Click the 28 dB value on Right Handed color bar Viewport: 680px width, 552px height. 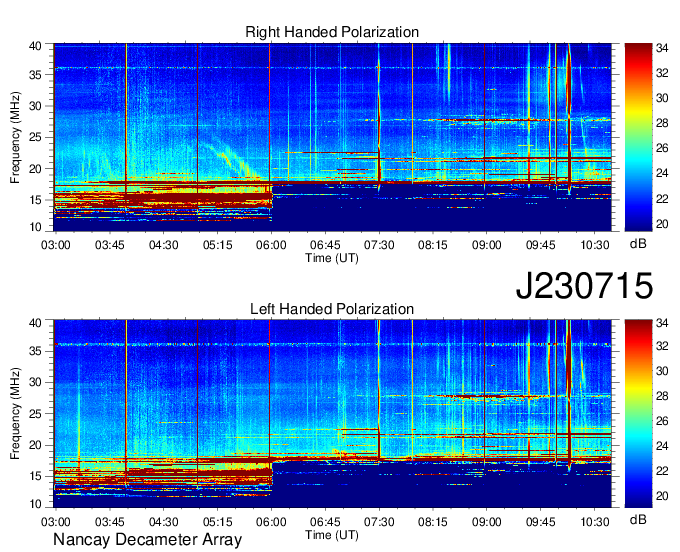(x=662, y=123)
